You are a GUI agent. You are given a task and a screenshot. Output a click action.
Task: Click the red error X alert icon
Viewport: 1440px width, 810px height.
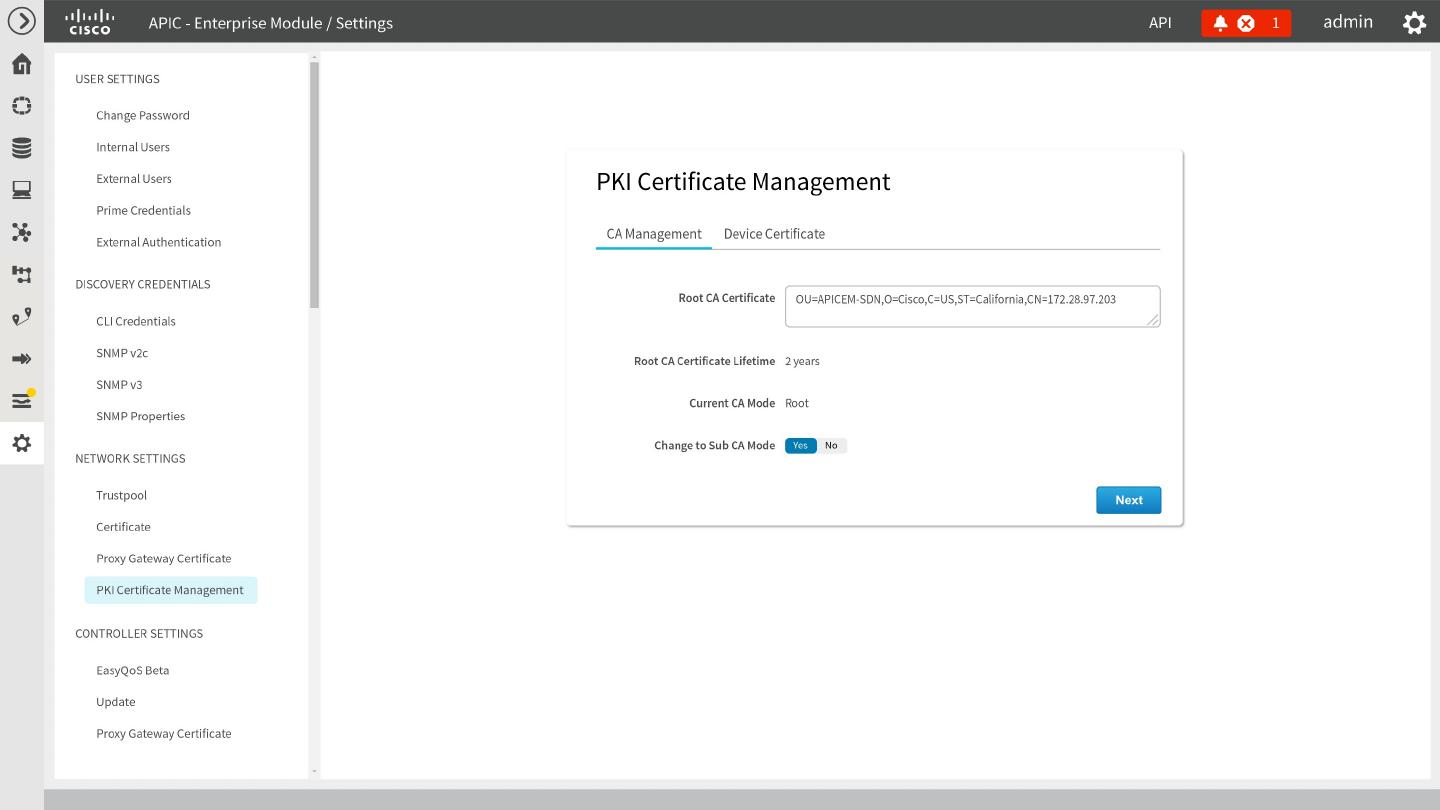click(x=1246, y=23)
